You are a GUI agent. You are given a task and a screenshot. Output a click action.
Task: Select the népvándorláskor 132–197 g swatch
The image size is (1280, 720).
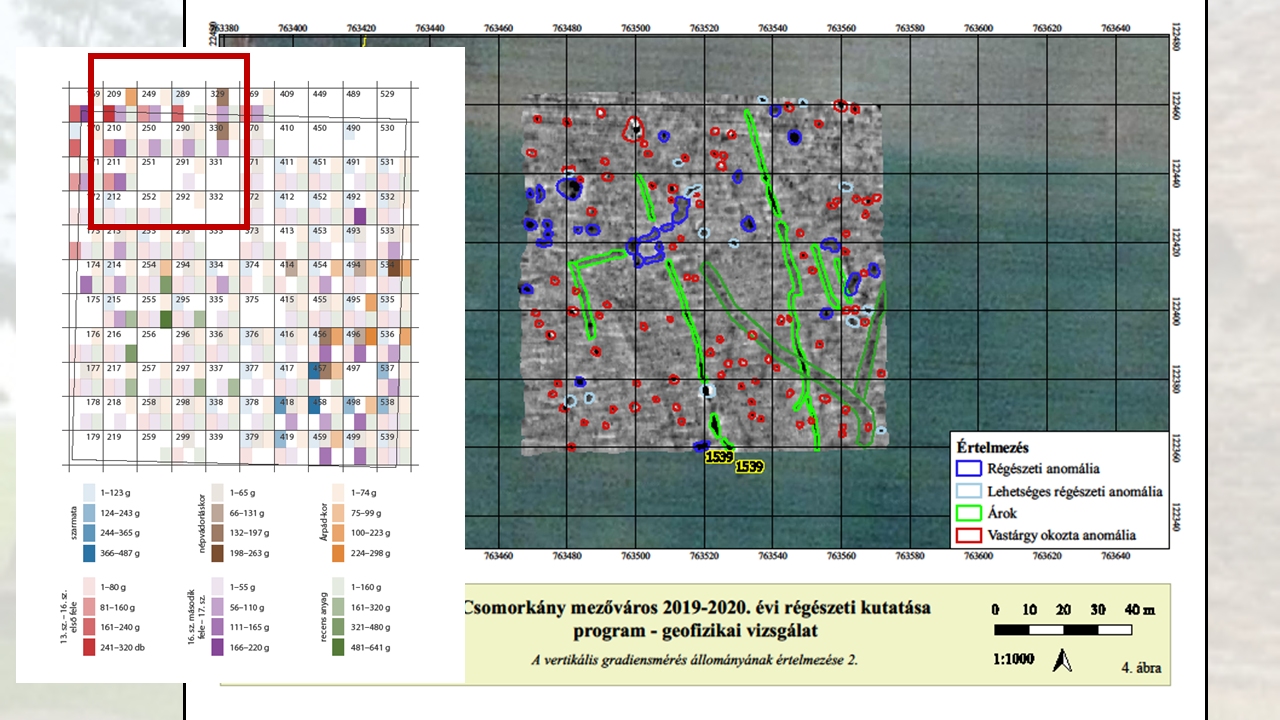(x=216, y=533)
